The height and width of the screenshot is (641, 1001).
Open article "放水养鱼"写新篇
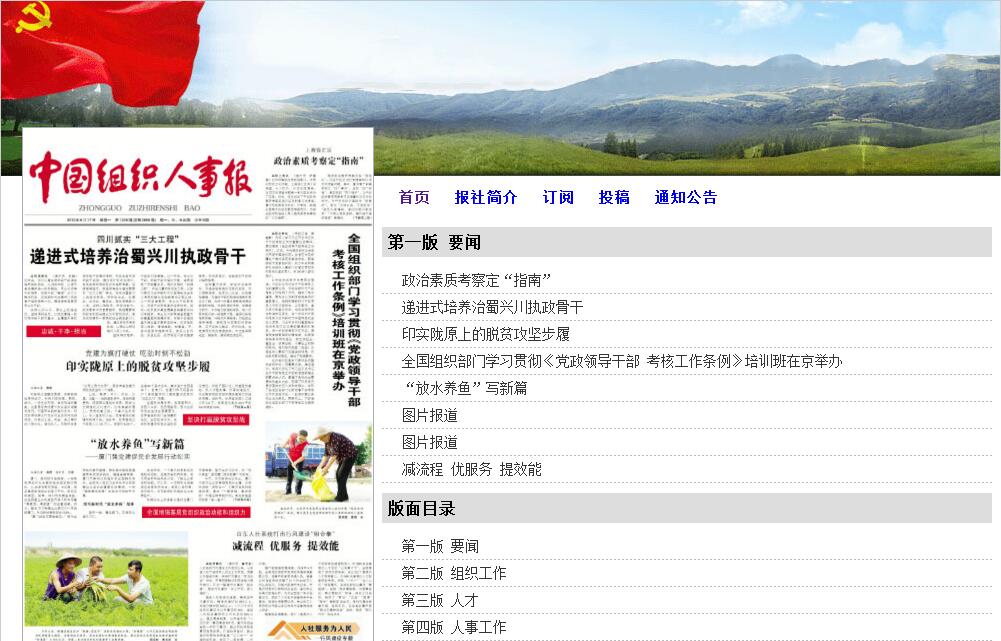464,388
